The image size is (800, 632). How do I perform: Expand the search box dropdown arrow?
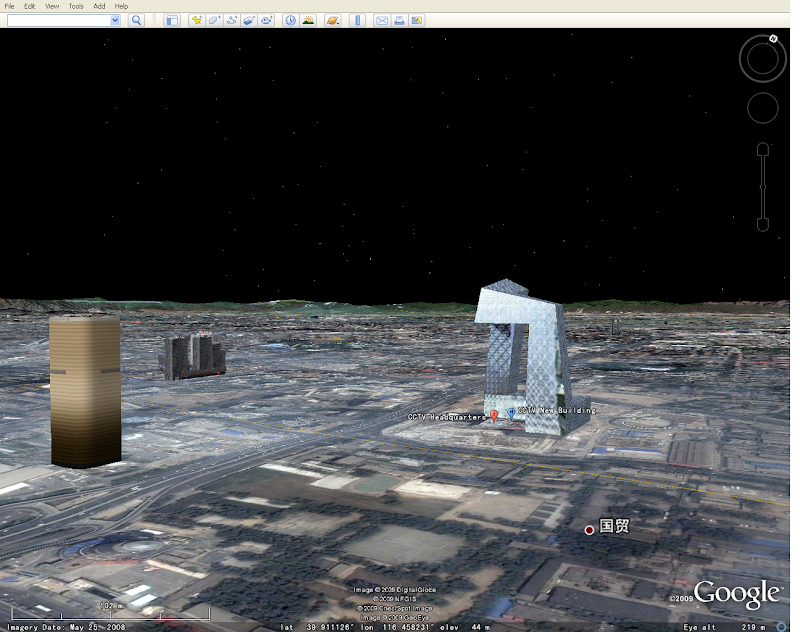click(x=115, y=20)
